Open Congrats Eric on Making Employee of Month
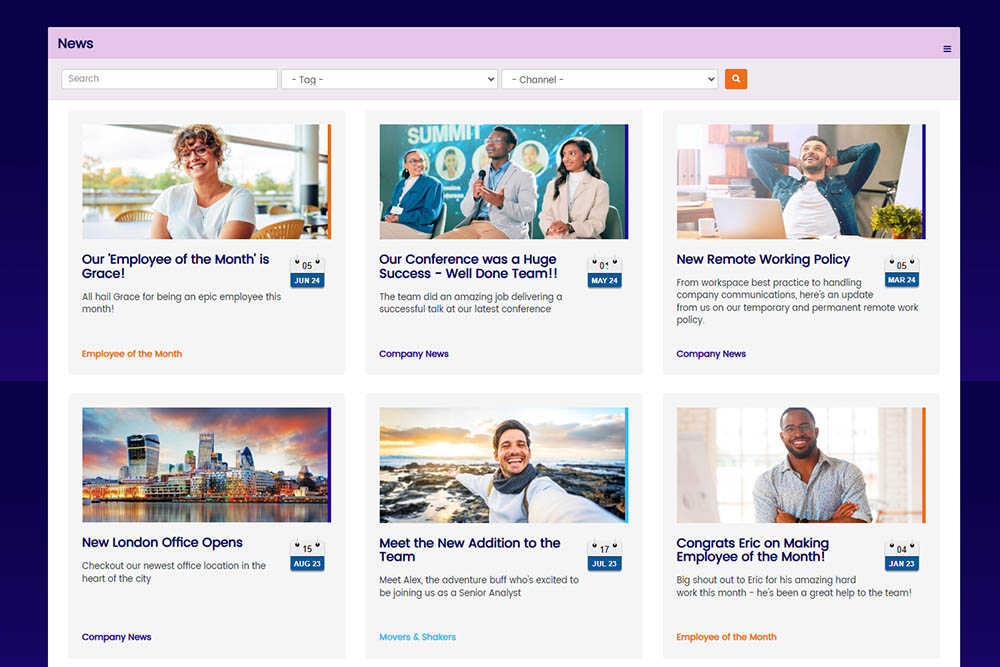 point(753,550)
